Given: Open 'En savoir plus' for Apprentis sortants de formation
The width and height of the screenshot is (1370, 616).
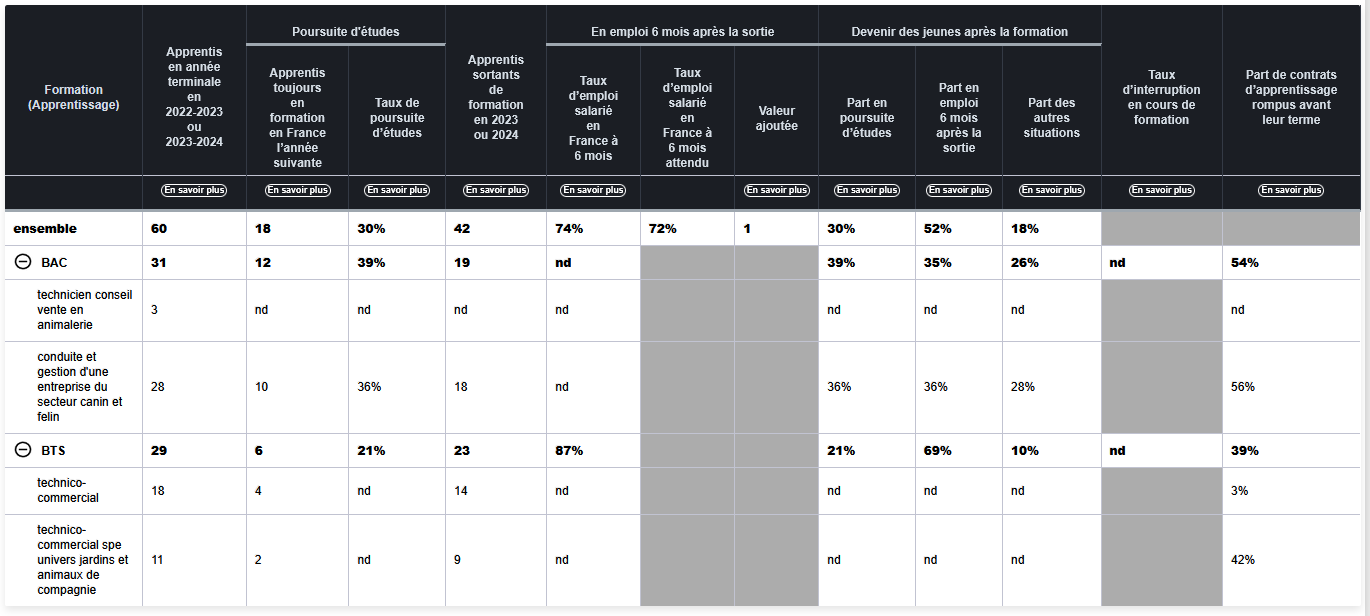Looking at the screenshot, I should click(495, 190).
